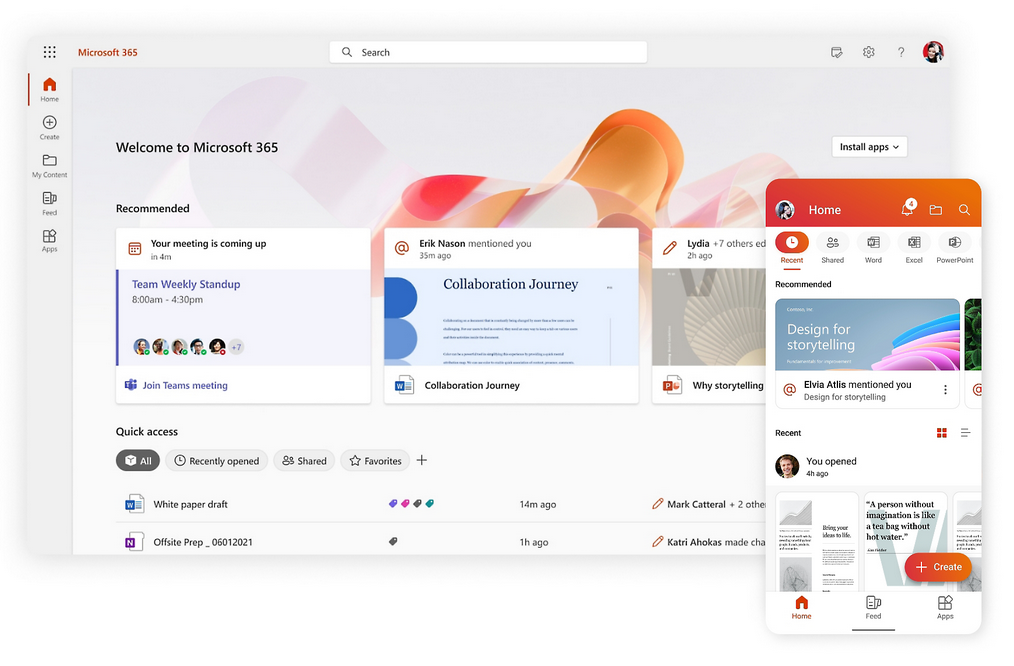Tap the profile avatar in mobile header
1014x666 pixels.
coord(785,209)
